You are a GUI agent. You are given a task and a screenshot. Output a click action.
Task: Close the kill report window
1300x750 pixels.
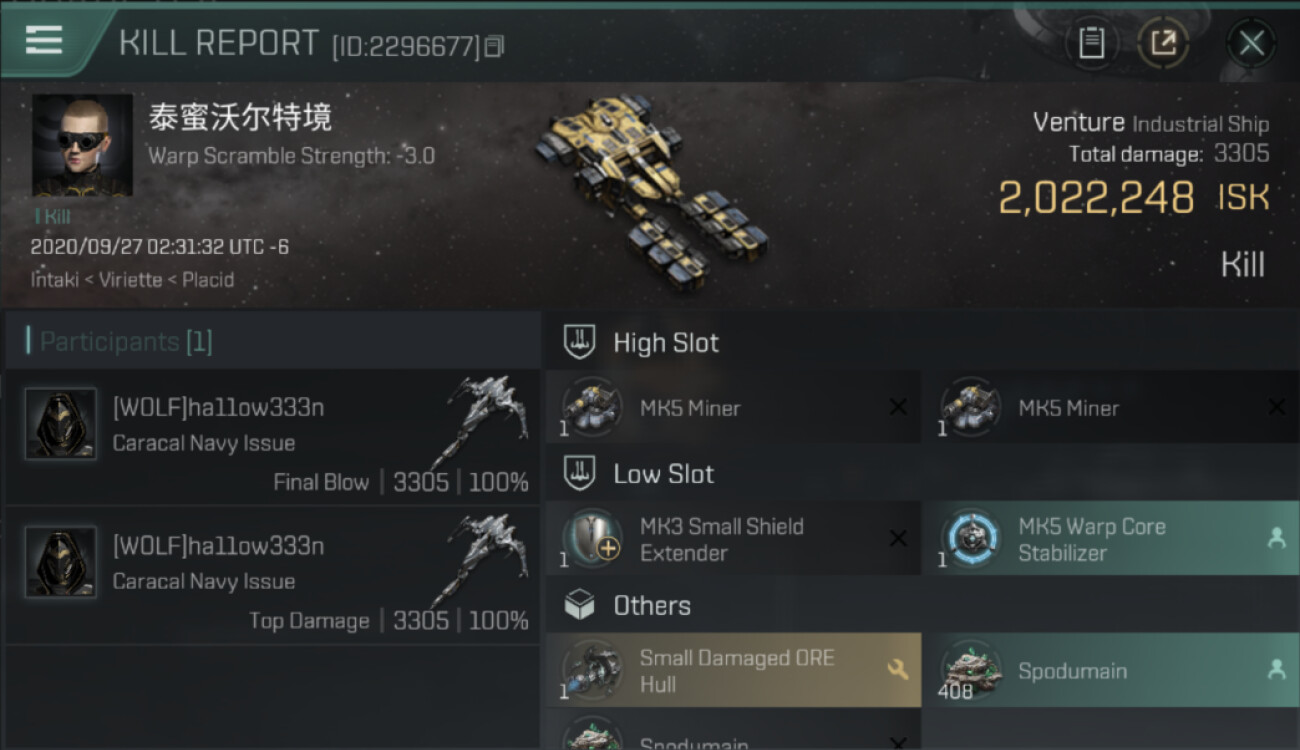point(1251,43)
